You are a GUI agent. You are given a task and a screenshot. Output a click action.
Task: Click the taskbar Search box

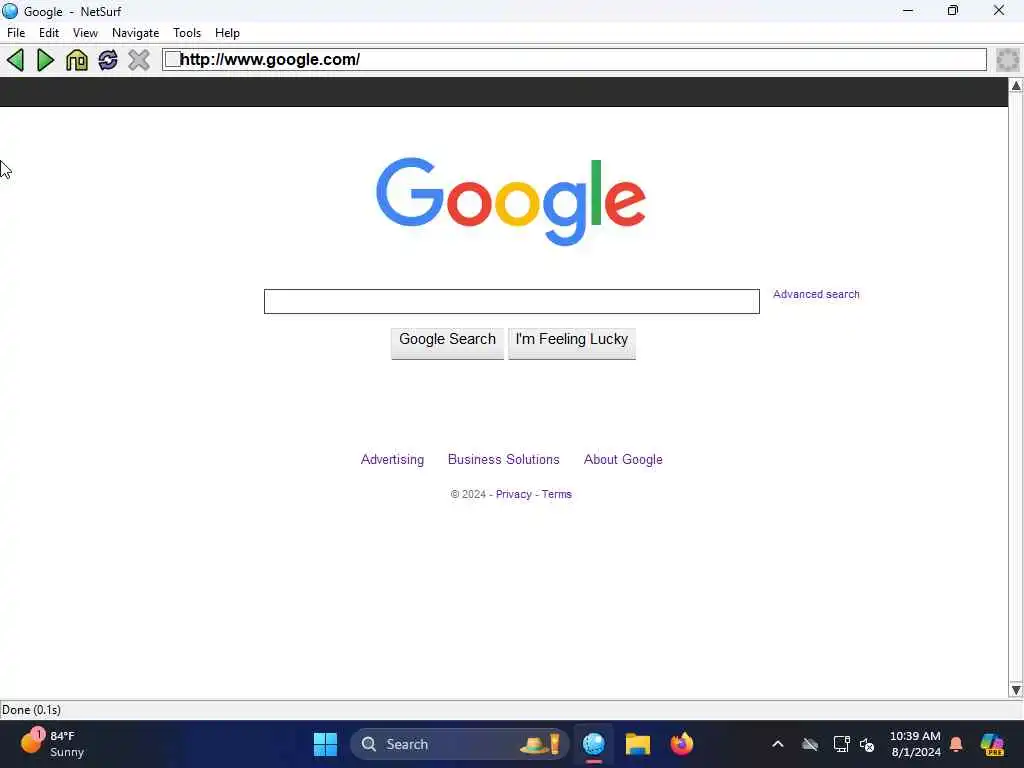point(460,744)
